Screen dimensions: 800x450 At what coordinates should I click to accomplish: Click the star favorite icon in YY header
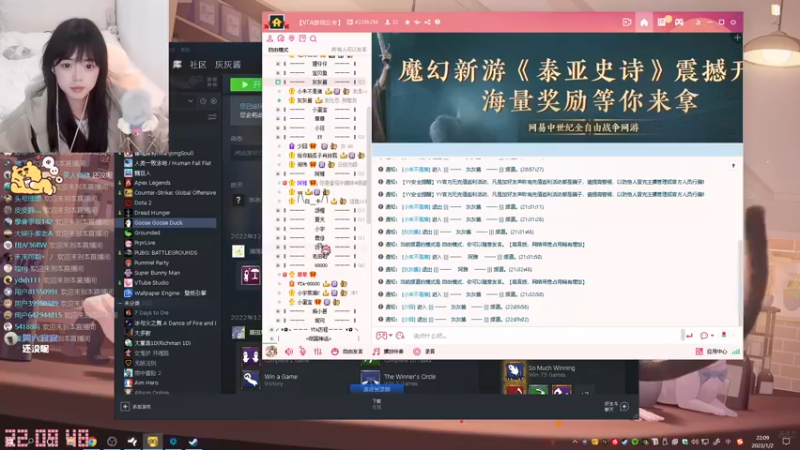point(407,22)
